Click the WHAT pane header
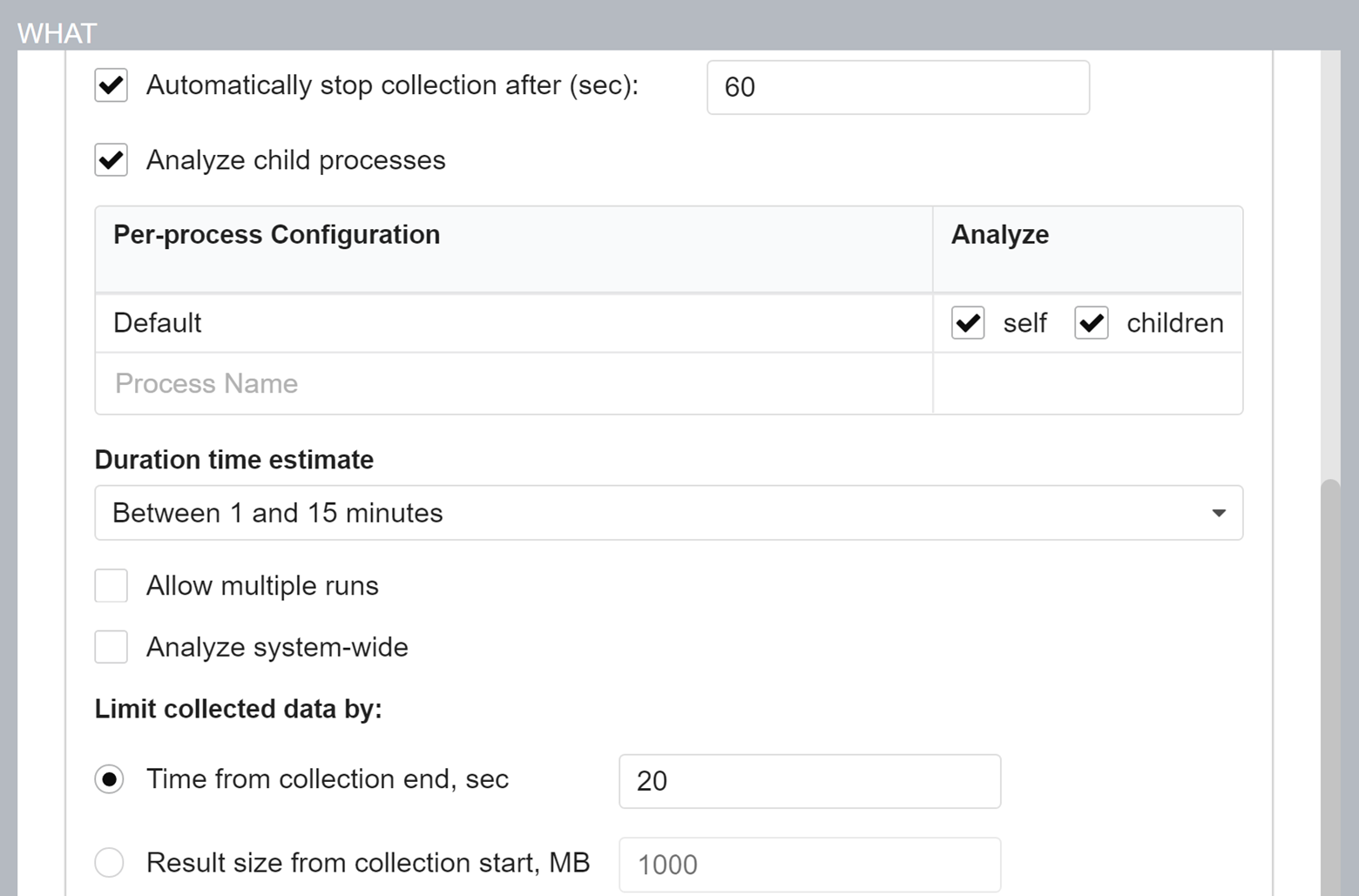1359x896 pixels. click(x=57, y=33)
